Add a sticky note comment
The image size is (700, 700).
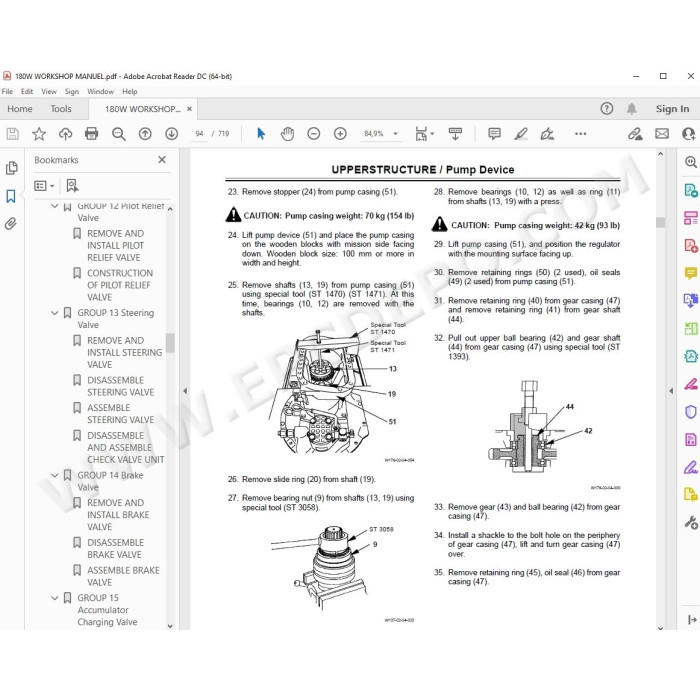(x=494, y=133)
